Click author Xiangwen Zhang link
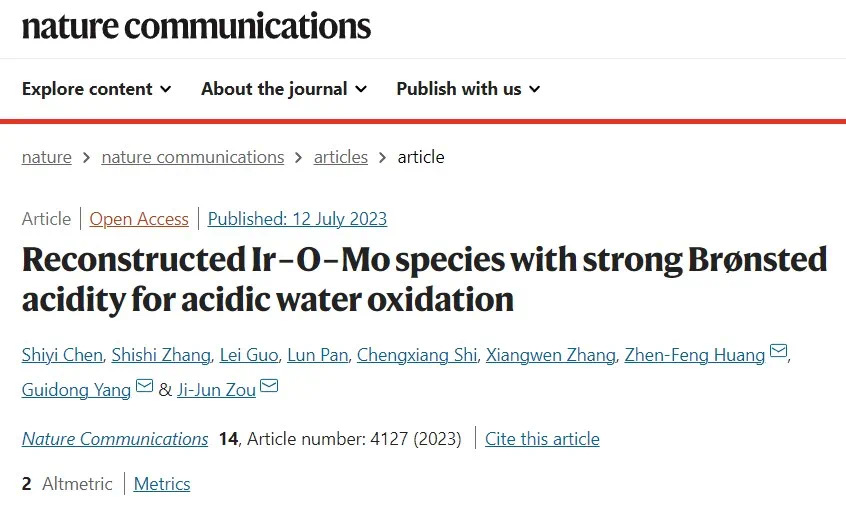 pyautogui.click(x=549, y=355)
